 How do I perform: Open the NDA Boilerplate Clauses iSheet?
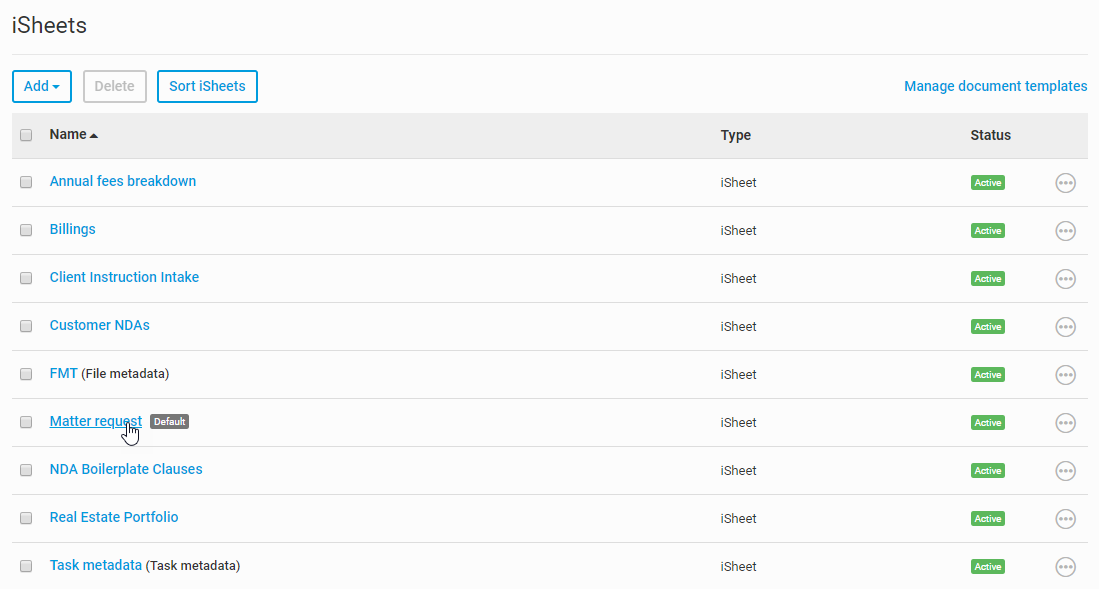click(126, 469)
